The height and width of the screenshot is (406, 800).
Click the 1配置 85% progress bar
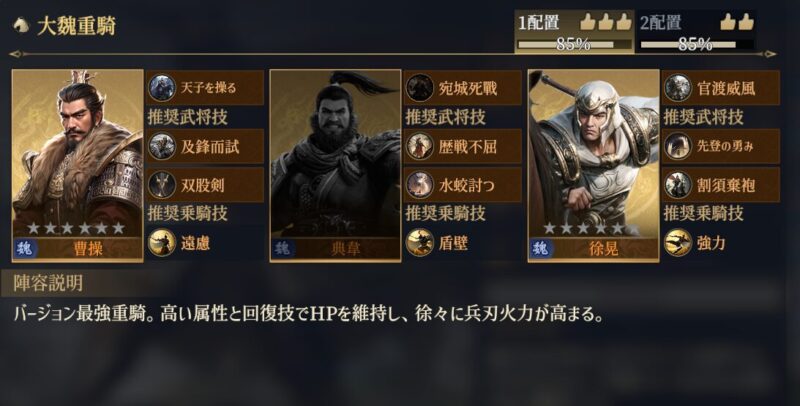point(574,45)
